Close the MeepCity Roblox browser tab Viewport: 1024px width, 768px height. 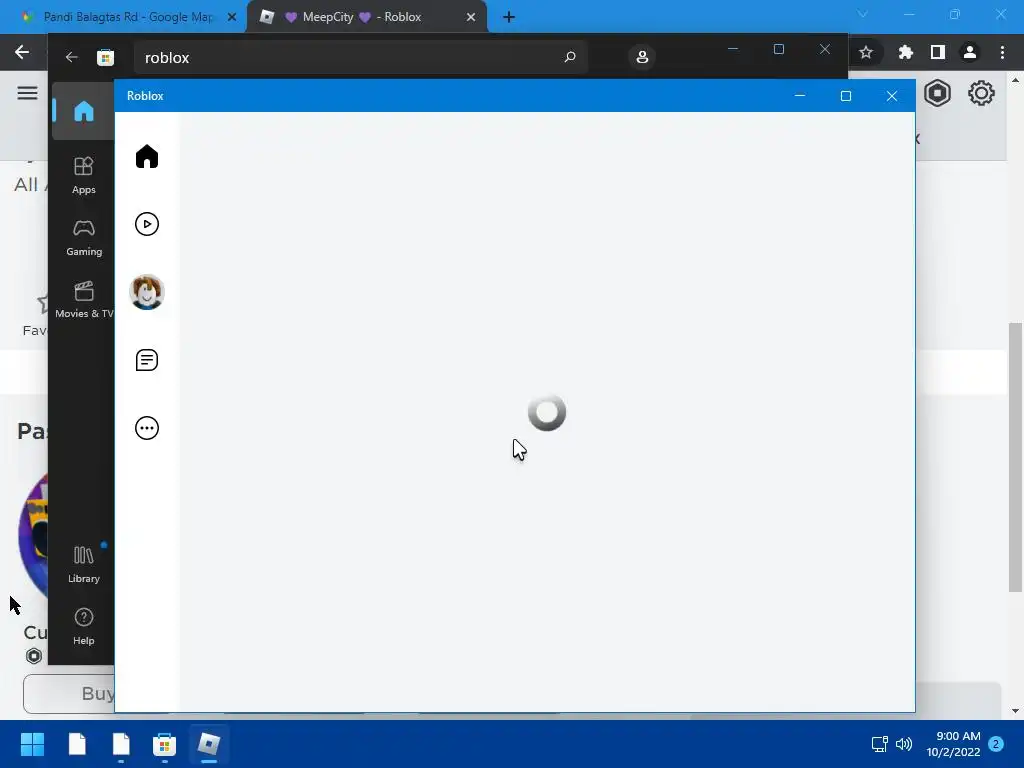pyautogui.click(x=471, y=17)
